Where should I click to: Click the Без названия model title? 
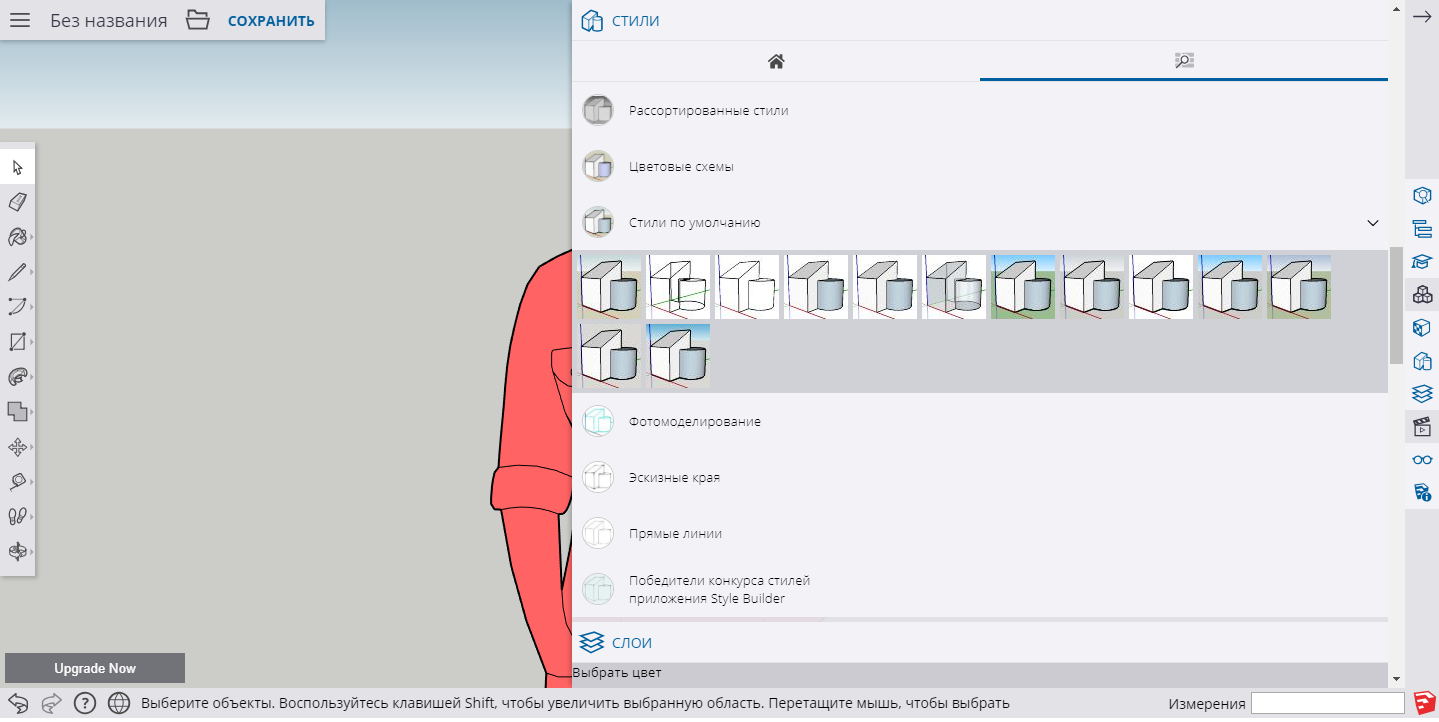[109, 20]
